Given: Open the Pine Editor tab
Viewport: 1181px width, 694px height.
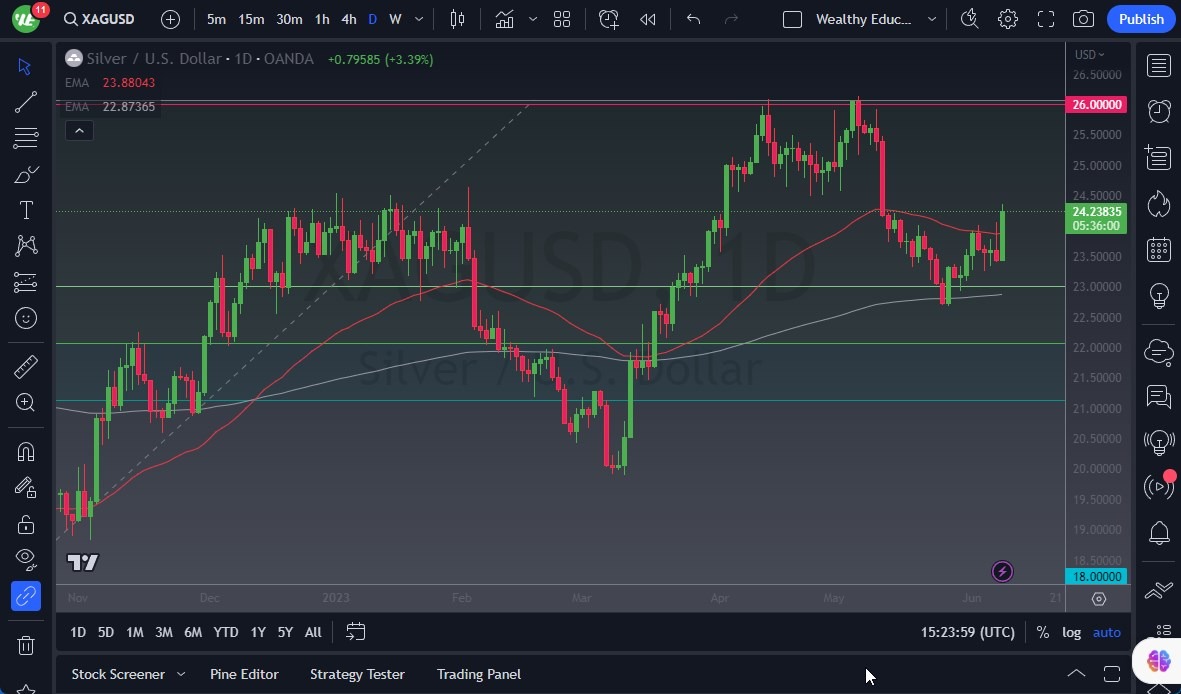Looking at the screenshot, I should pyautogui.click(x=244, y=674).
